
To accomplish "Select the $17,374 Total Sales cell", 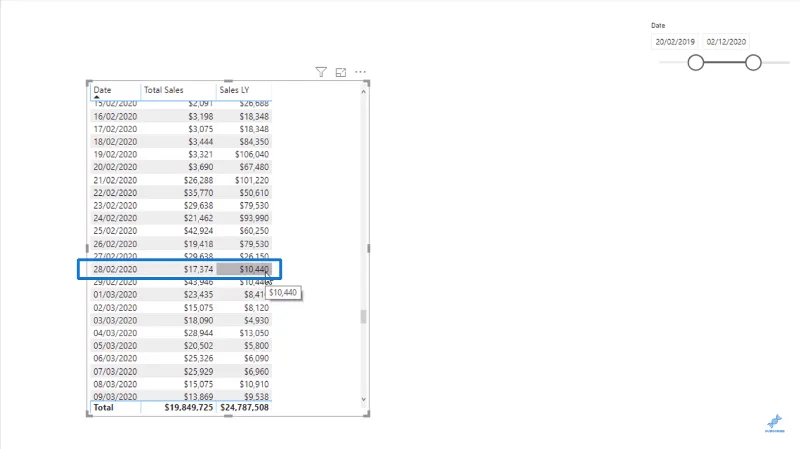I will [198, 269].
